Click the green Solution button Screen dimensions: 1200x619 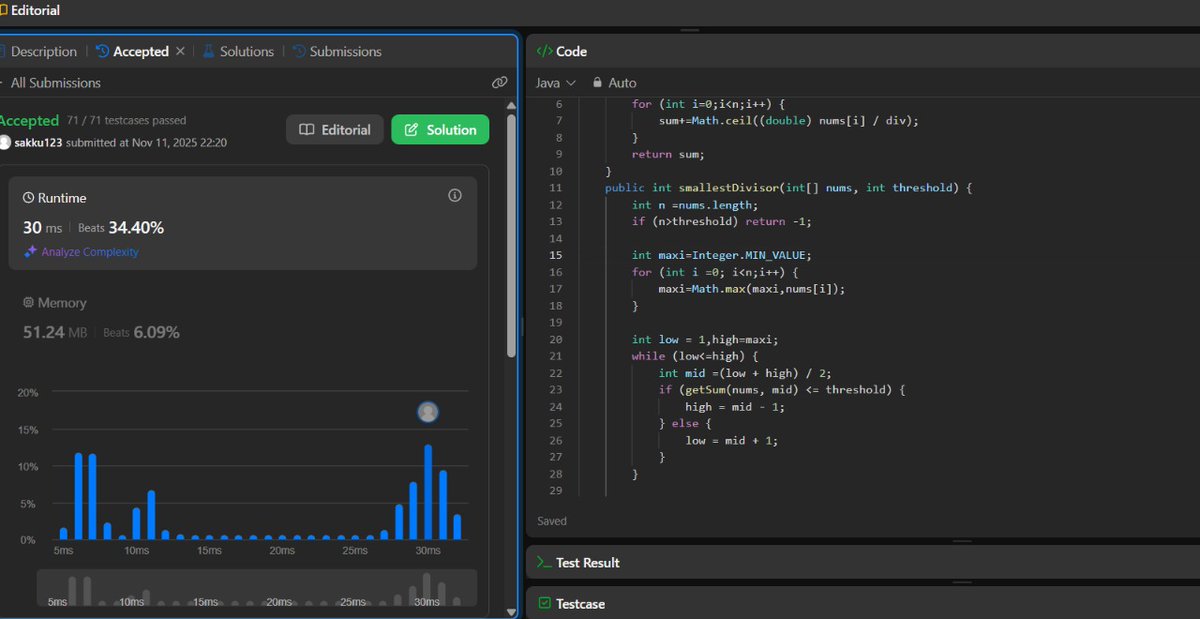point(440,129)
